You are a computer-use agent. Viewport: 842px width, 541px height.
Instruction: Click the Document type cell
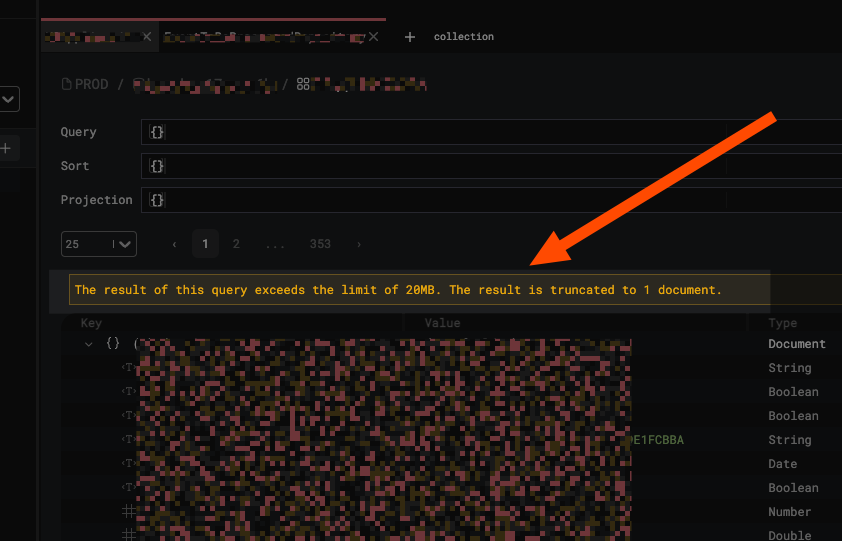[x=797, y=344]
